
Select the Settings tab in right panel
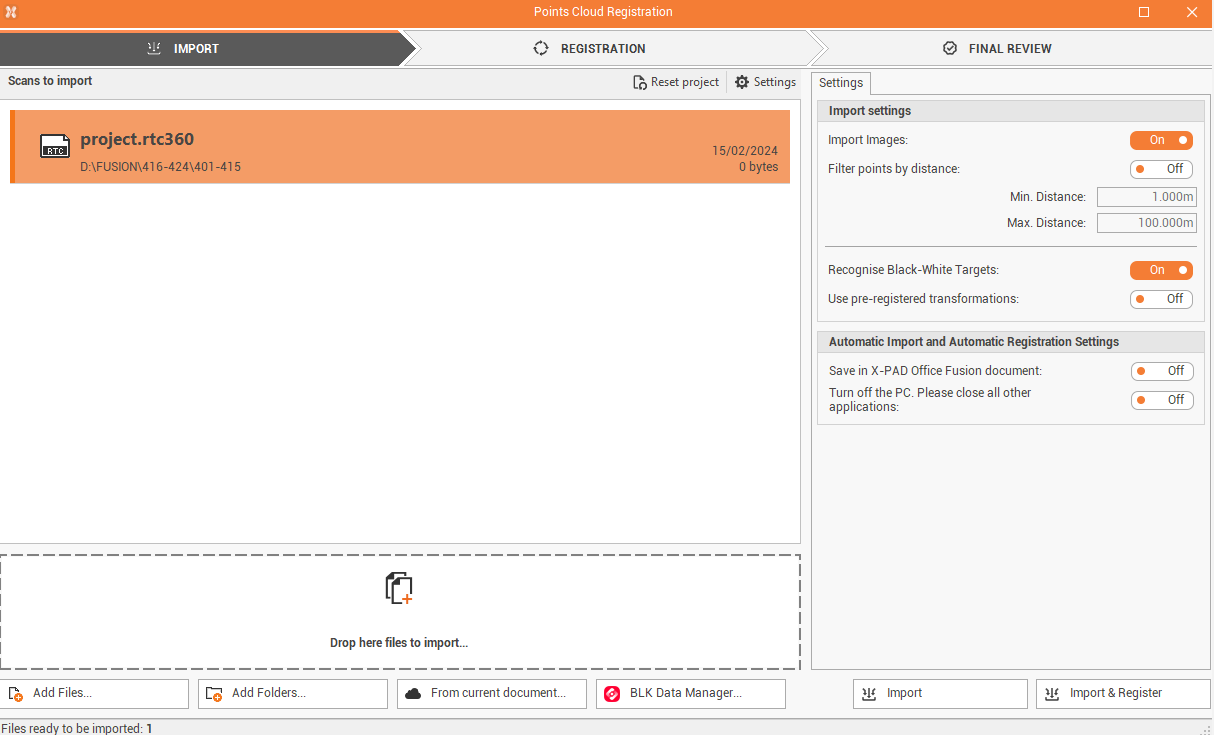coord(841,83)
